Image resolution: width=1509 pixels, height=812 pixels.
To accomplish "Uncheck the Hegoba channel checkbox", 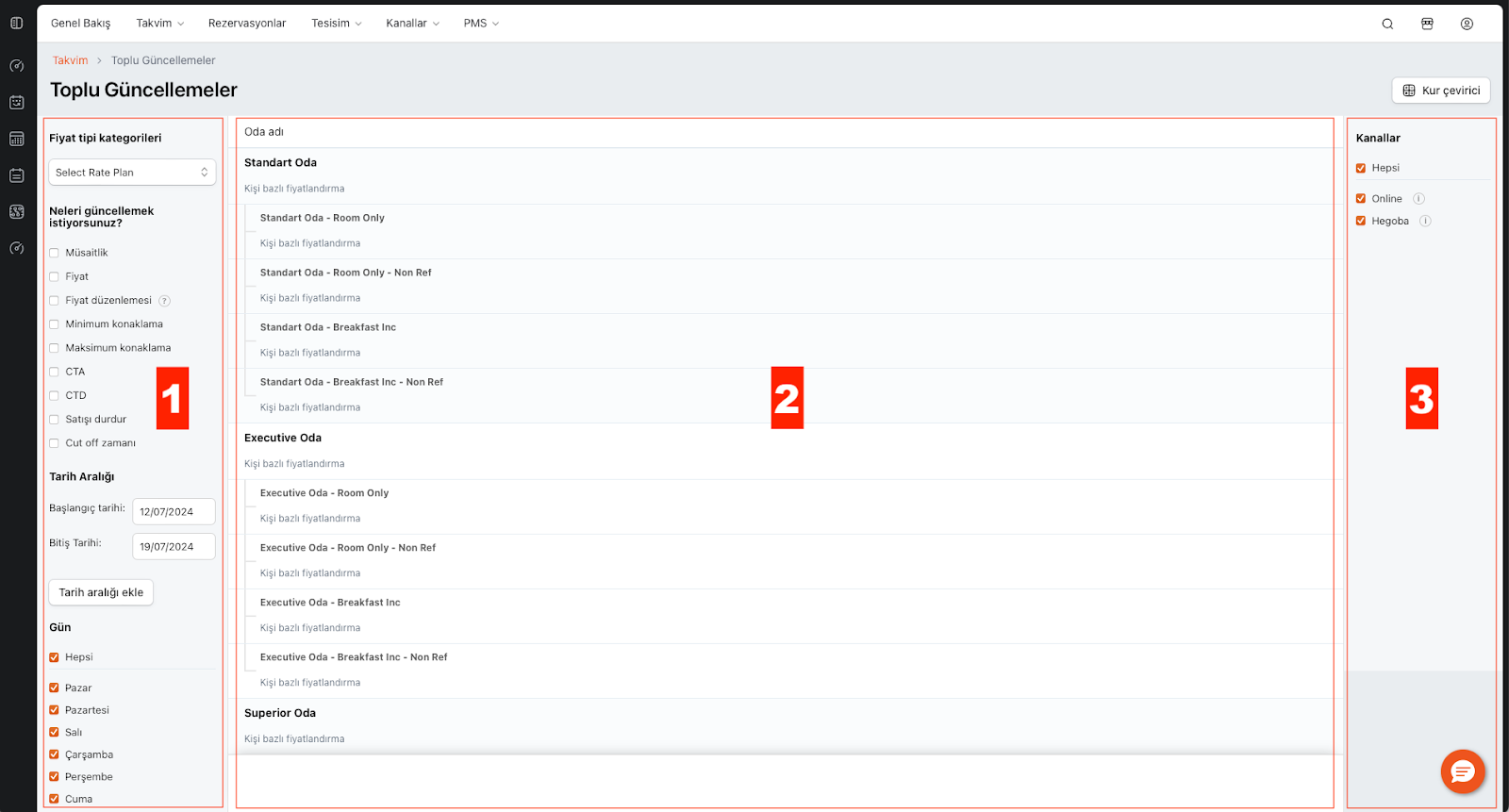I will point(1361,222).
